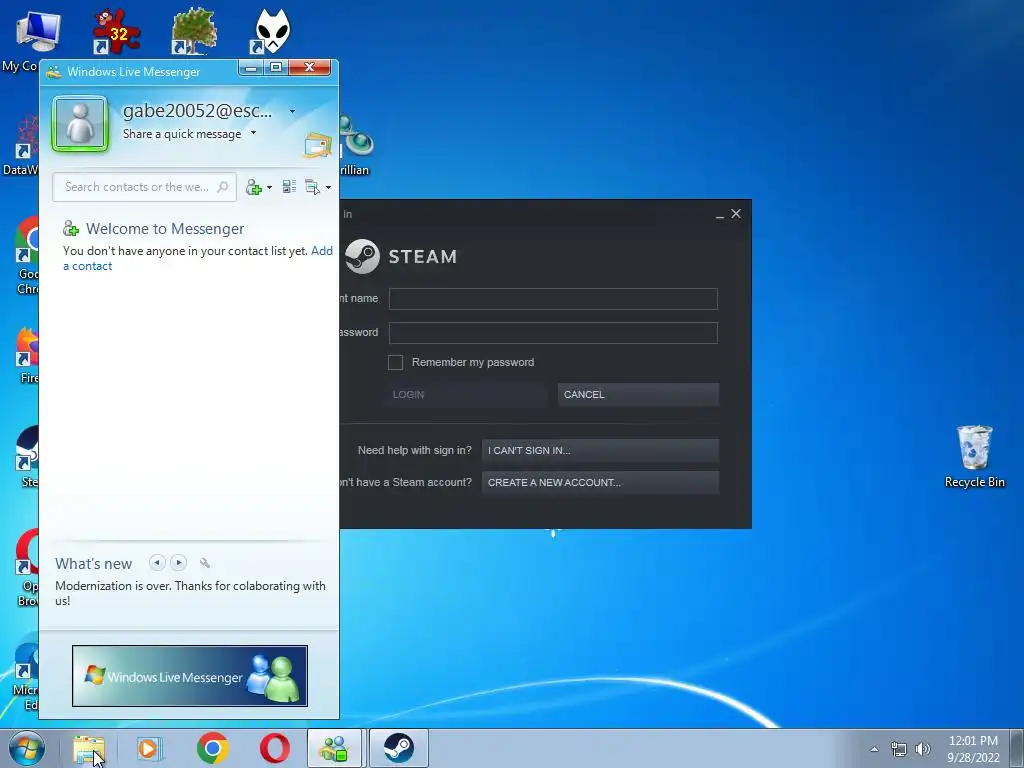Launch Opera browser from taskbar
The image size is (1024, 768).
(x=275, y=748)
